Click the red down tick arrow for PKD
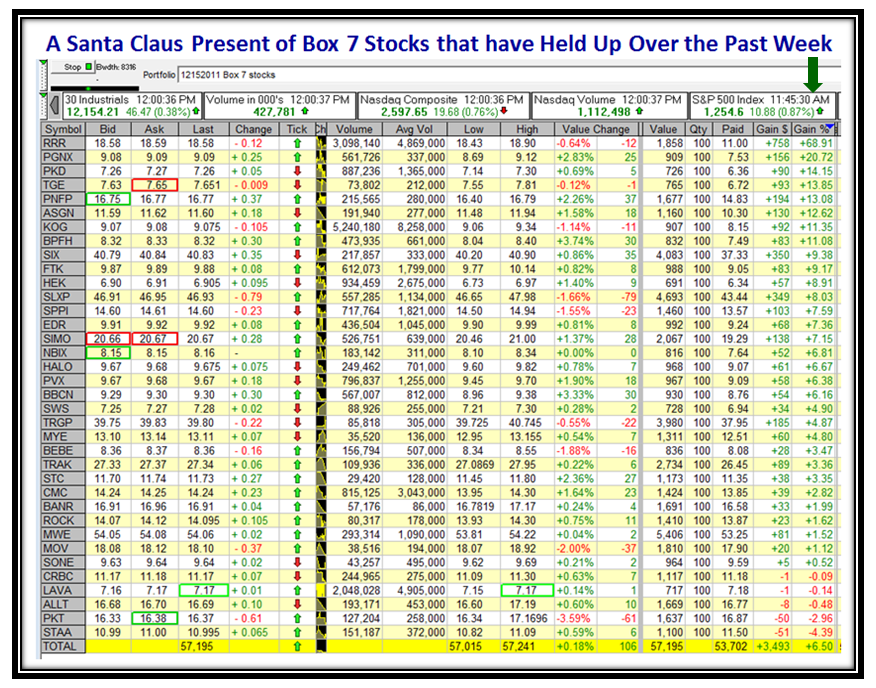The height and width of the screenshot is (688, 876). tap(297, 172)
